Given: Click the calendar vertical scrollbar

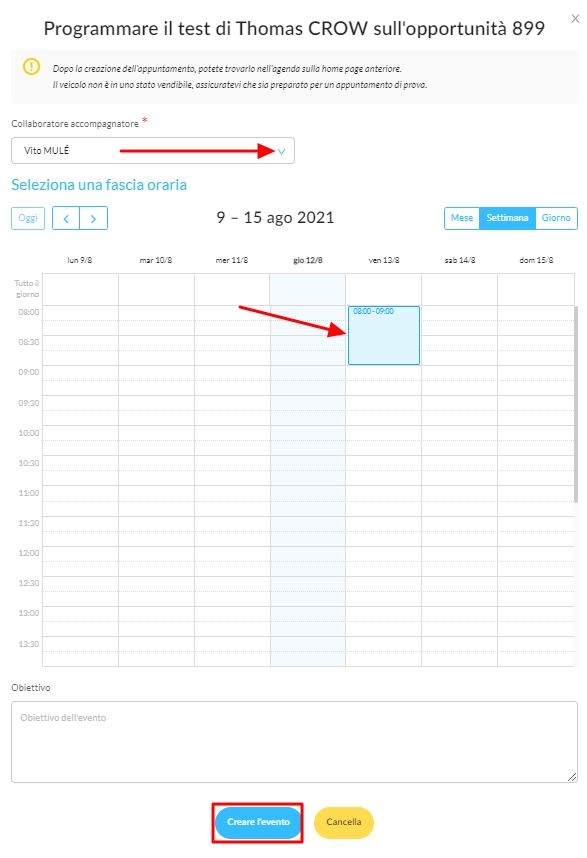Looking at the screenshot, I should (576, 404).
